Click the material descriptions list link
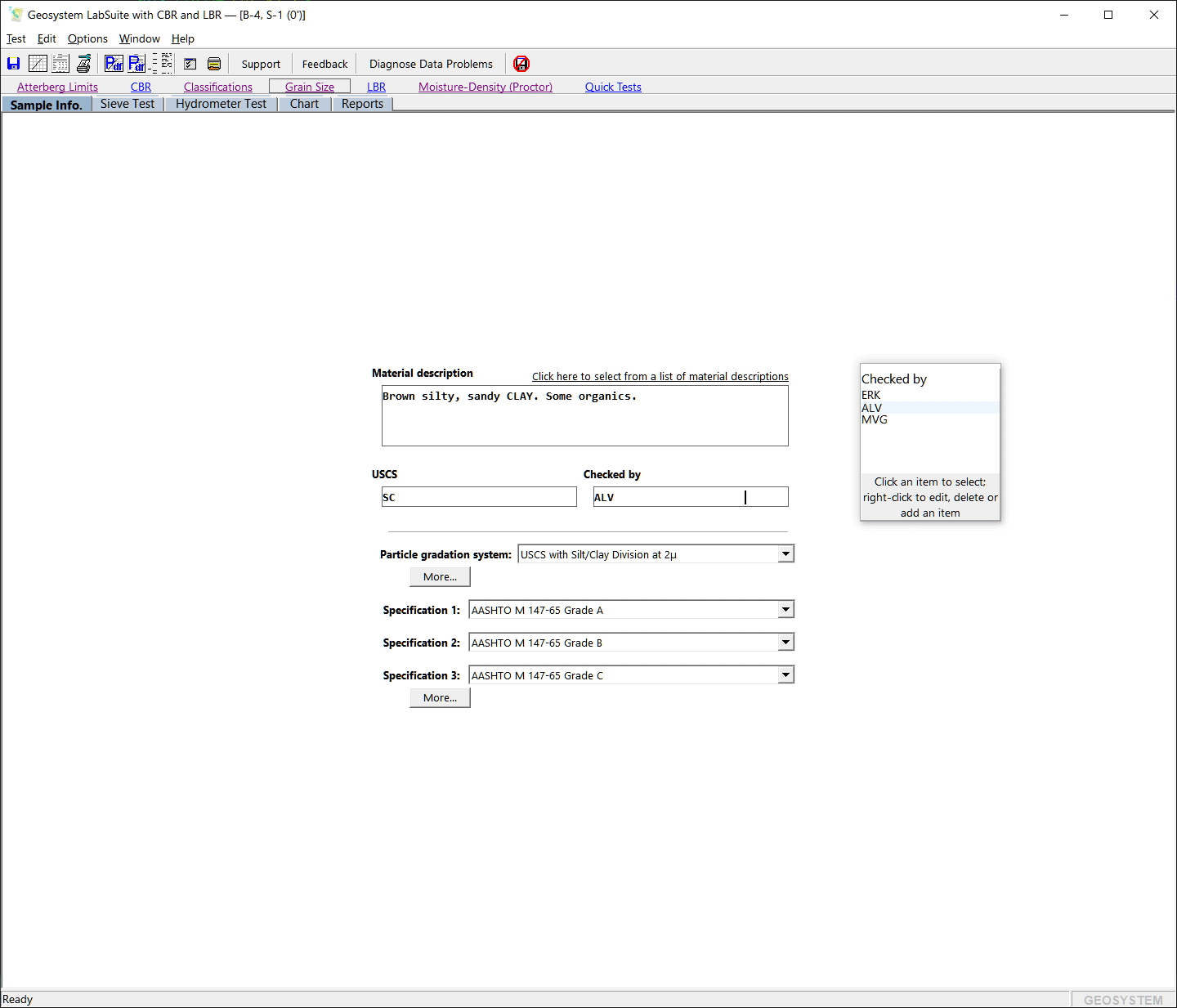Image resolution: width=1177 pixels, height=1008 pixels. [x=660, y=376]
